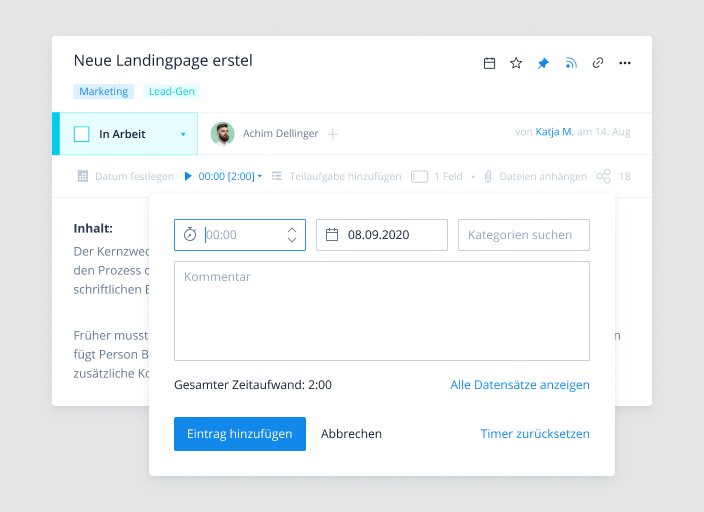
Task: Focus the 00:00 time input field
Action: coord(240,235)
